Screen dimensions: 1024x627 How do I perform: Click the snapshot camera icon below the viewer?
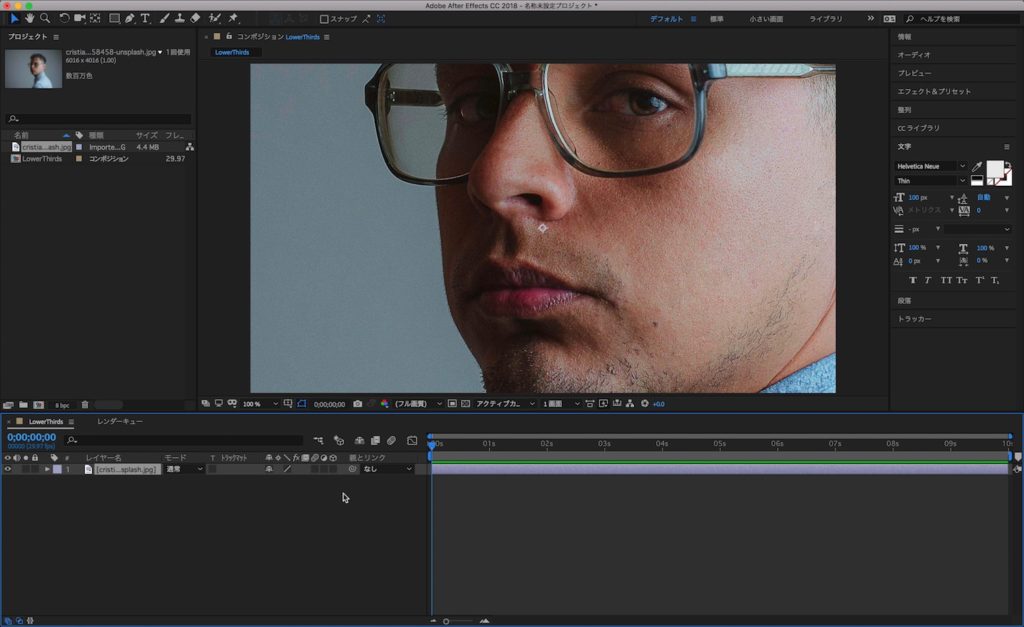click(x=357, y=404)
